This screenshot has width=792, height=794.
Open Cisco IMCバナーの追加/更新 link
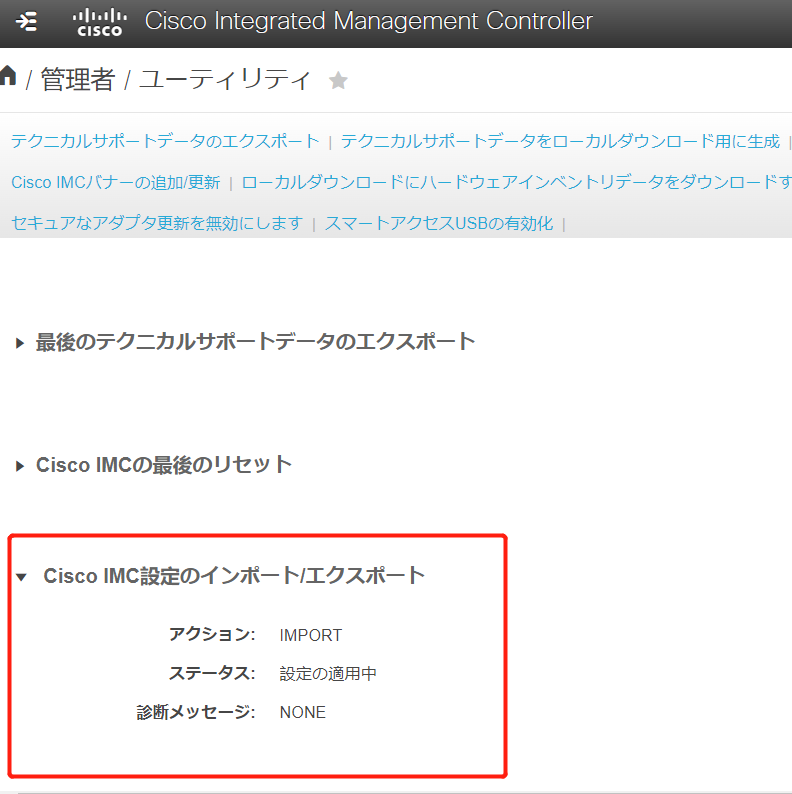point(115,182)
